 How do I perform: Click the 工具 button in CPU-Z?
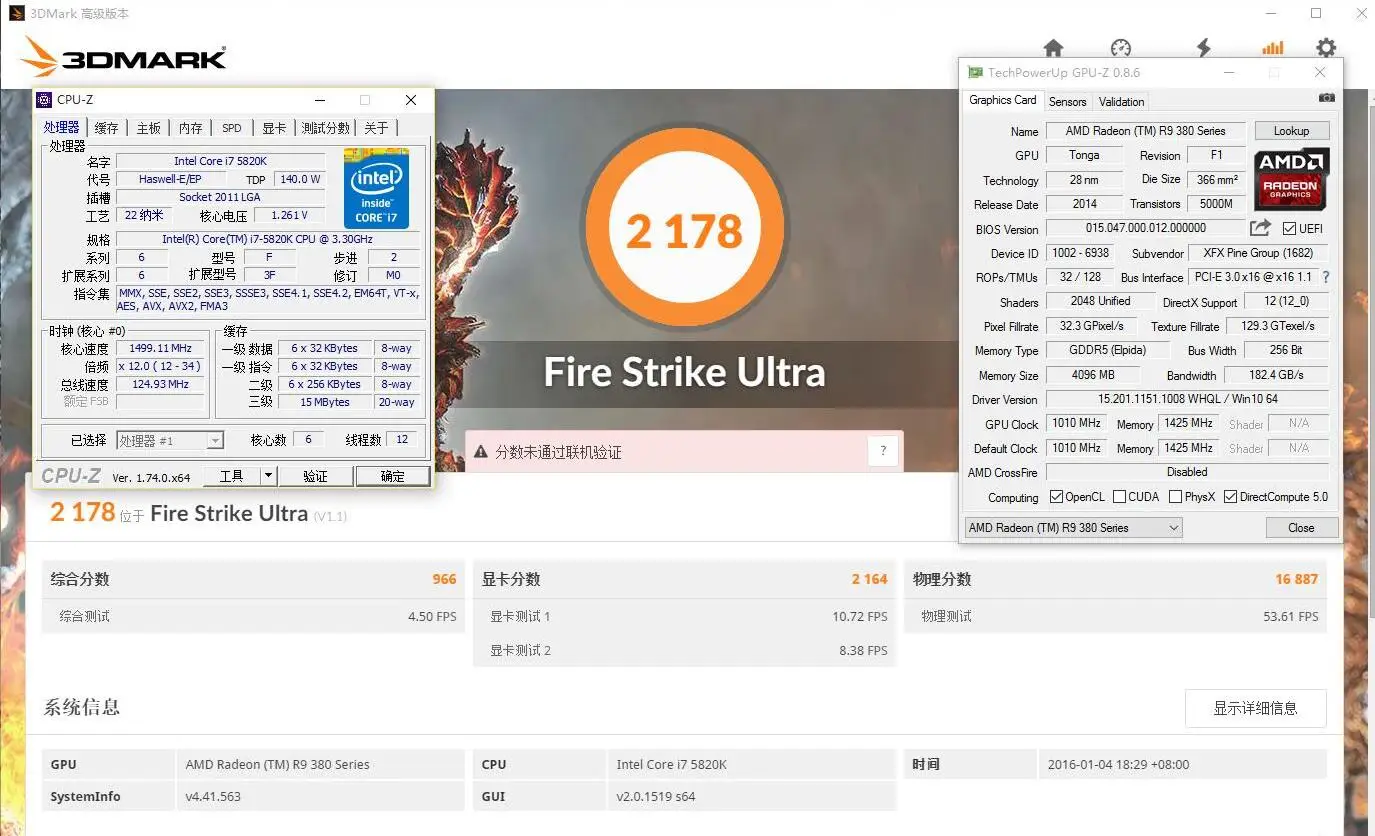[x=232, y=476]
